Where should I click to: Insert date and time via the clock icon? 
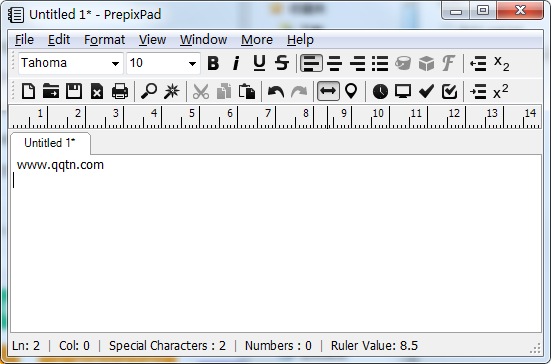click(x=380, y=91)
